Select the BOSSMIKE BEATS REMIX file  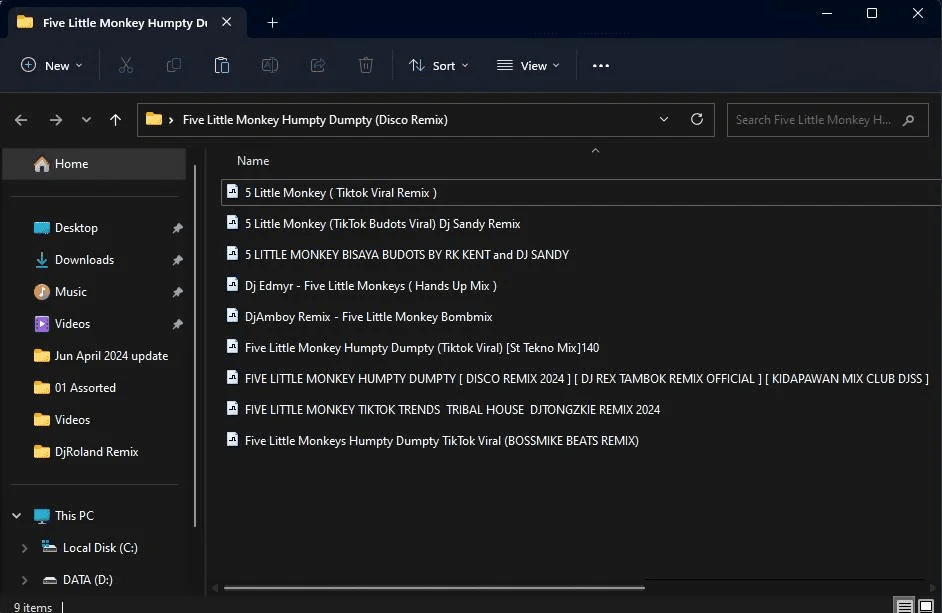click(442, 441)
